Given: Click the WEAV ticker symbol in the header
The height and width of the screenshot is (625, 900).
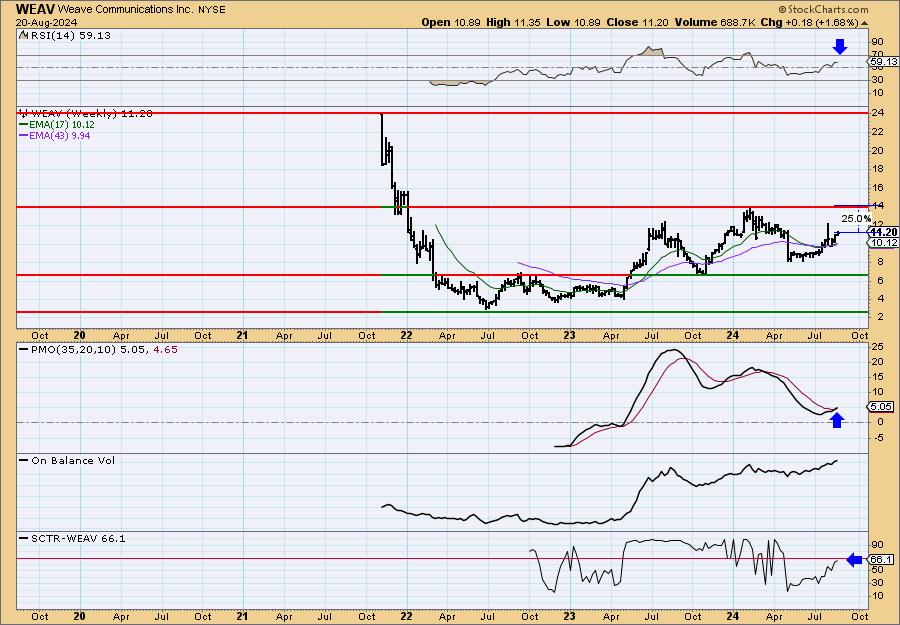Looking at the screenshot, I should (x=36, y=9).
